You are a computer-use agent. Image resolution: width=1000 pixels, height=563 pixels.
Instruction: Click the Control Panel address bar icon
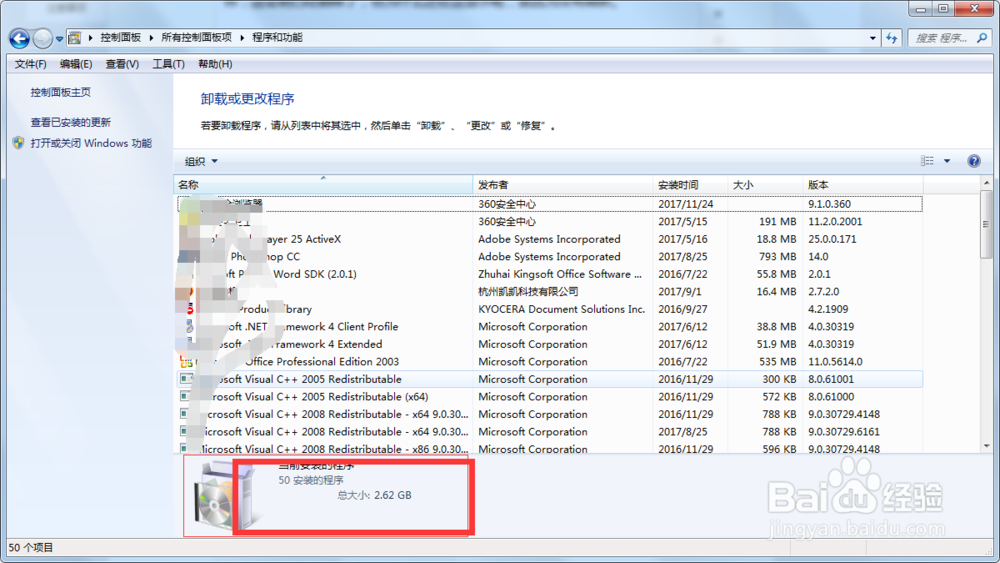[75, 38]
